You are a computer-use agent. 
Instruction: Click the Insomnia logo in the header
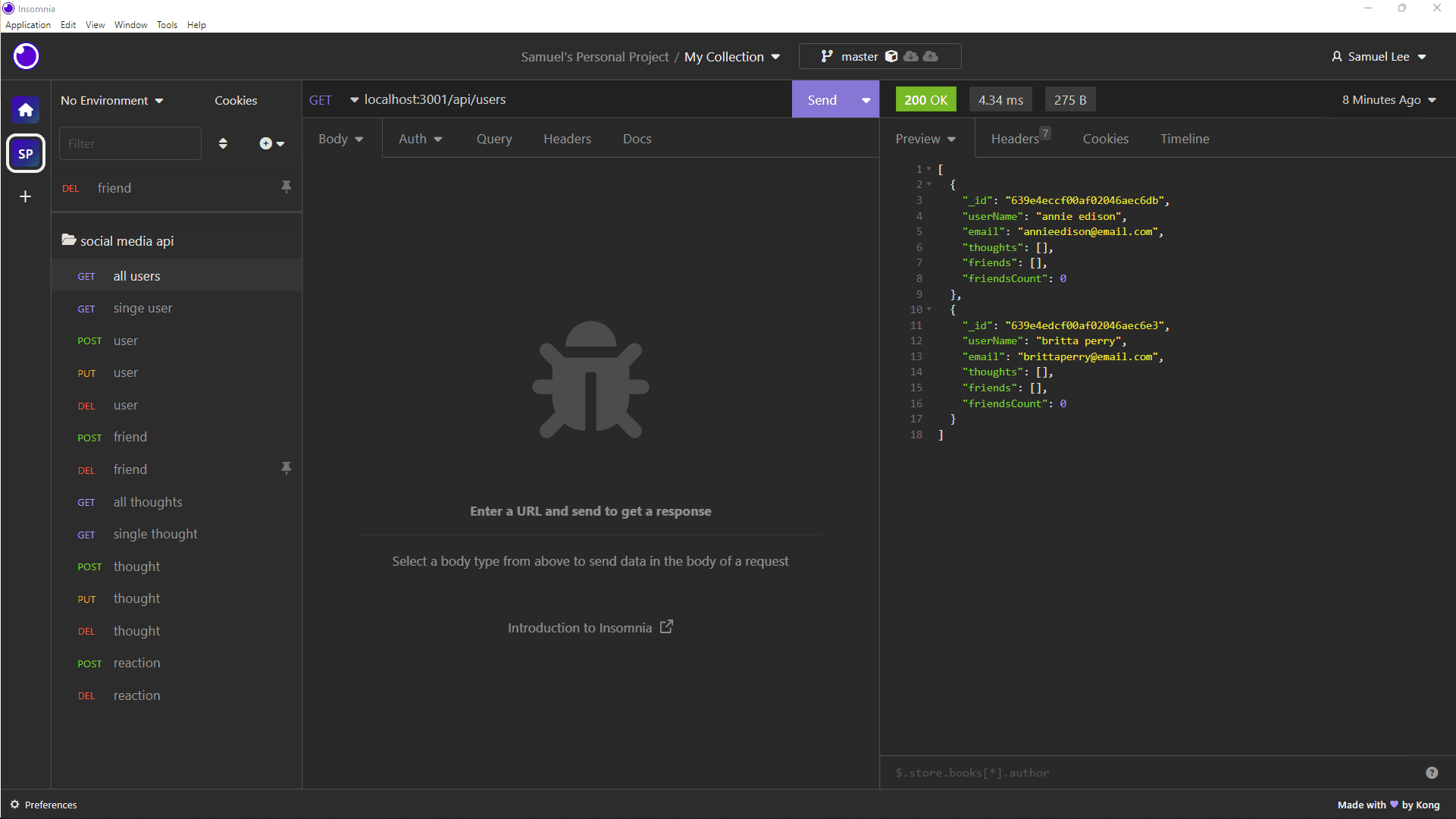(x=26, y=56)
